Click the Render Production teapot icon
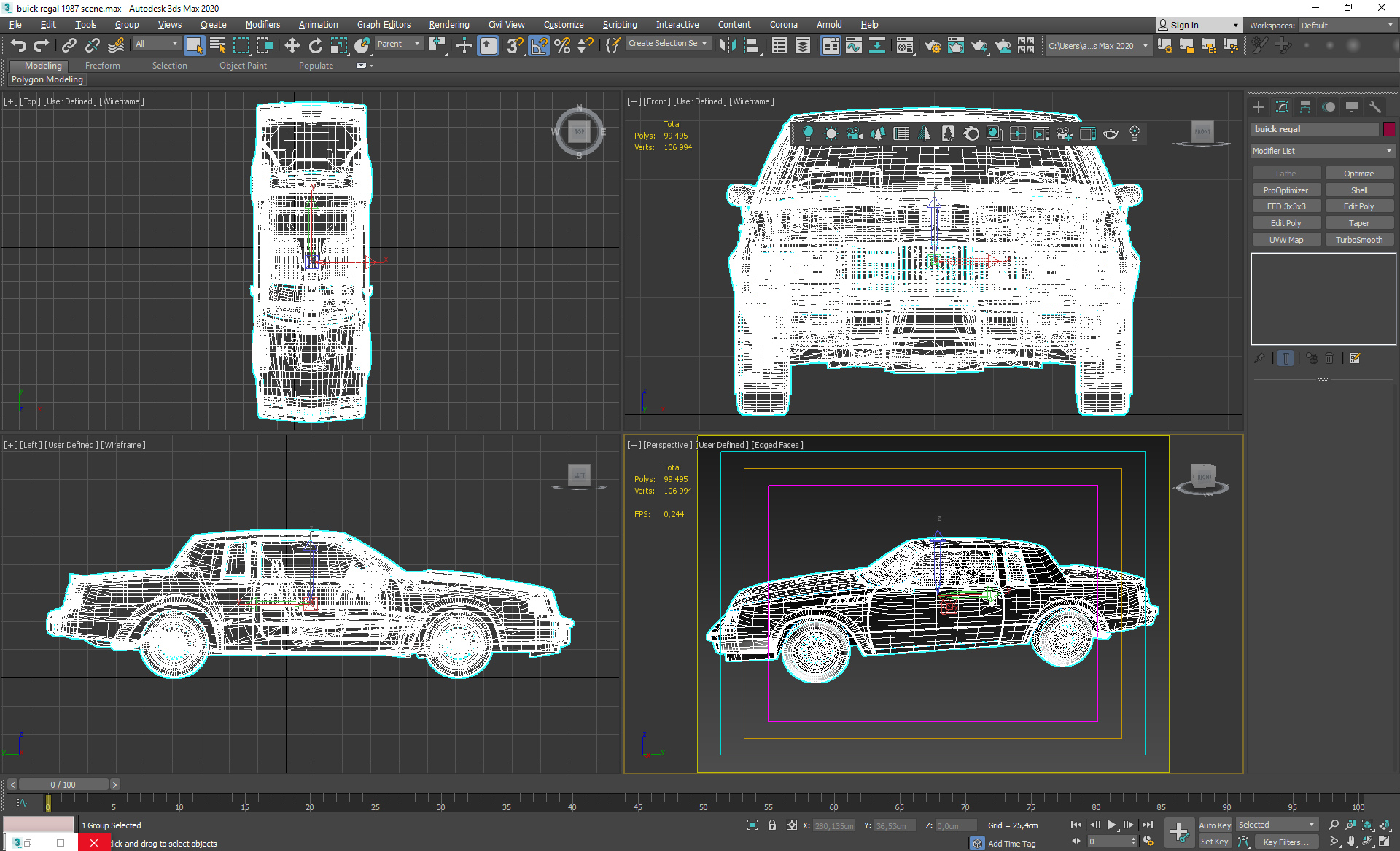The height and width of the screenshot is (851, 1400). (x=979, y=46)
